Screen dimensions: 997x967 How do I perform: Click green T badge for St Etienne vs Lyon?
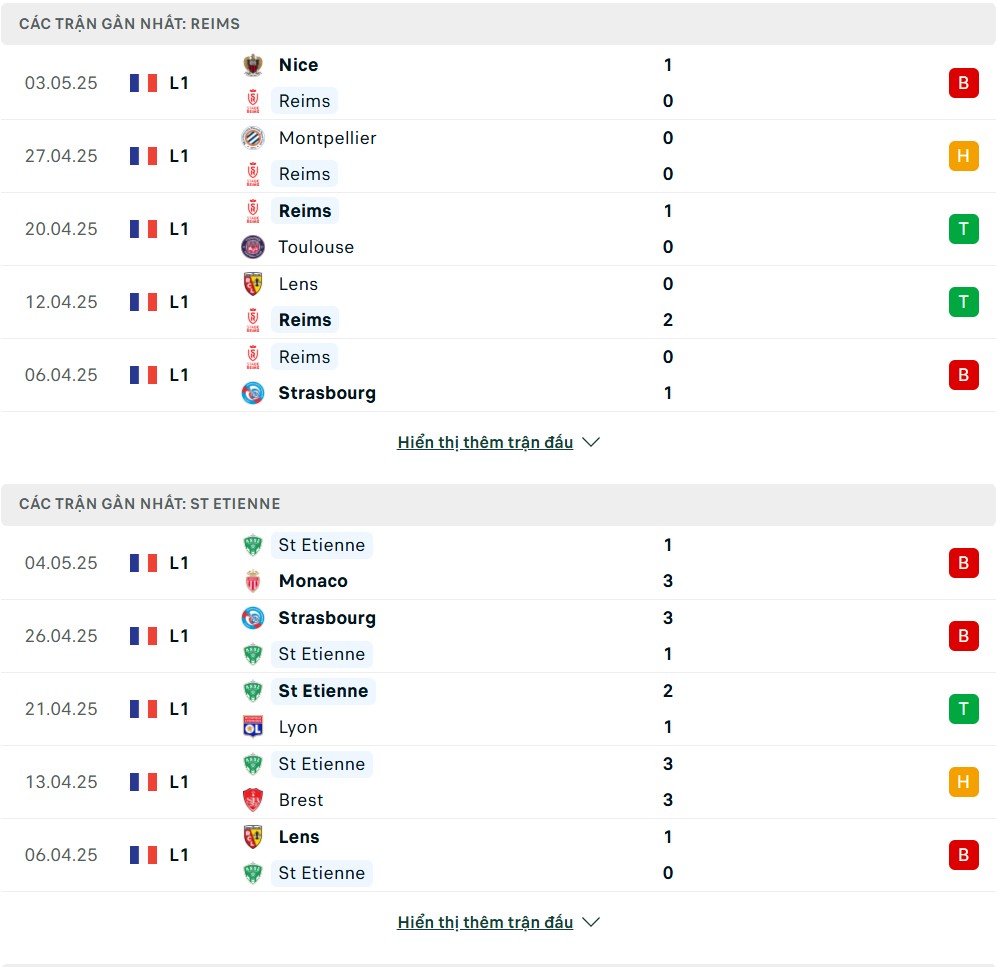[963, 709]
